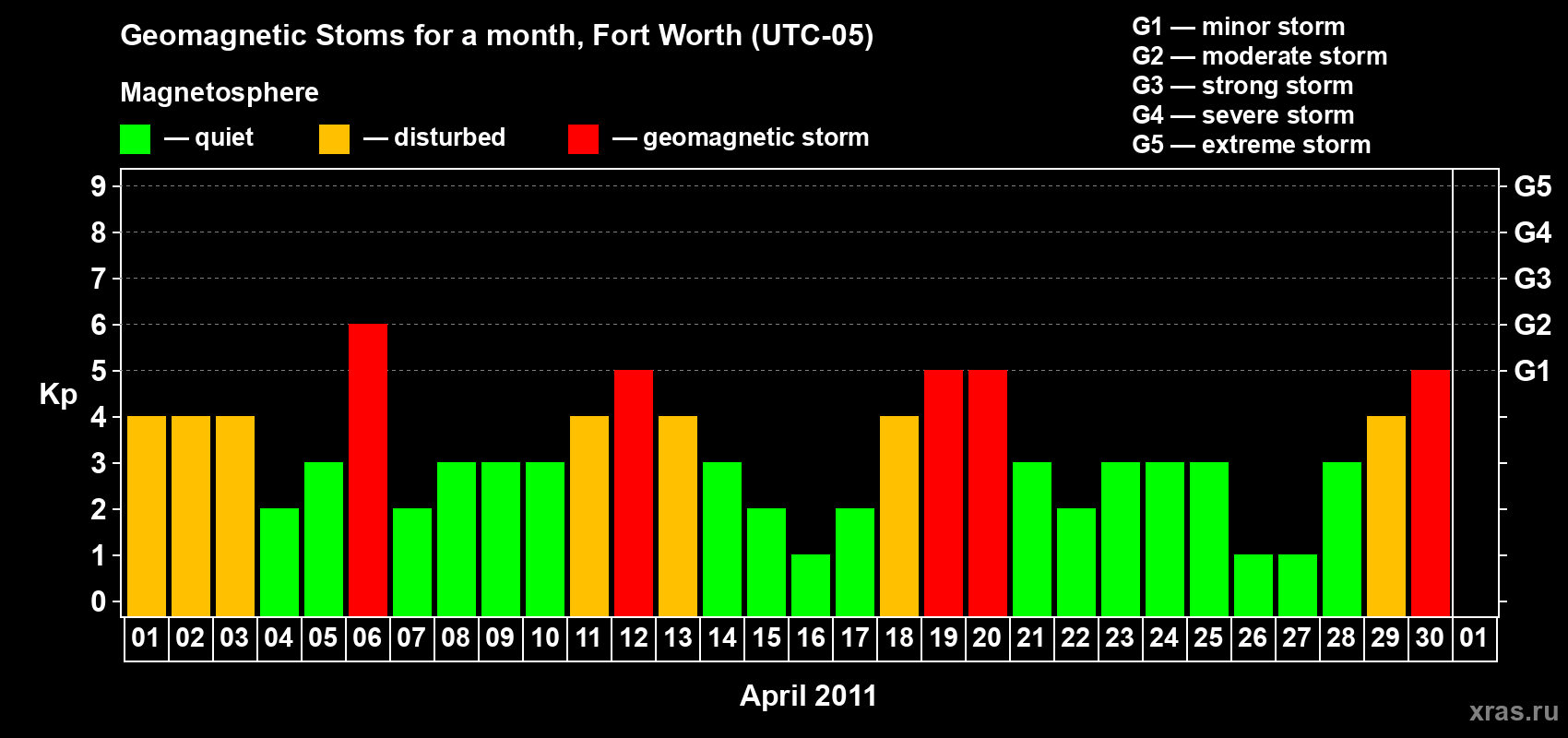
Task: Click the G1 label on the right axis
Action: pos(1532,371)
